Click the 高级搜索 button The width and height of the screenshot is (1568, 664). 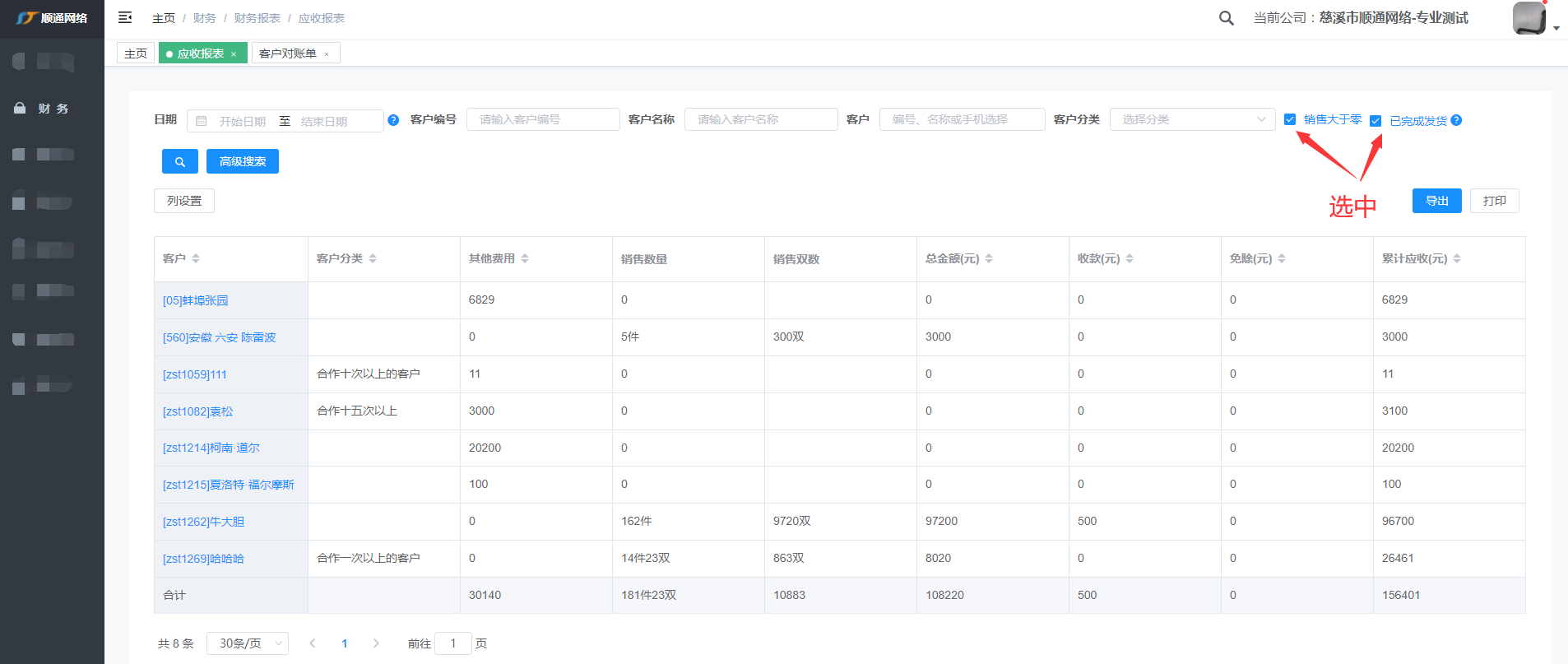243,161
